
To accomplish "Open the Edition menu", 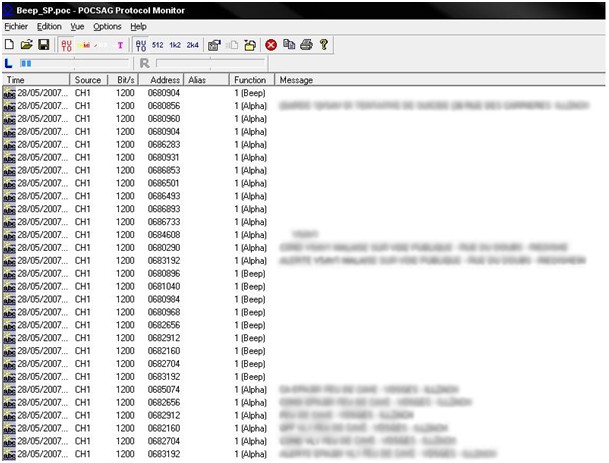I will 49,26.
